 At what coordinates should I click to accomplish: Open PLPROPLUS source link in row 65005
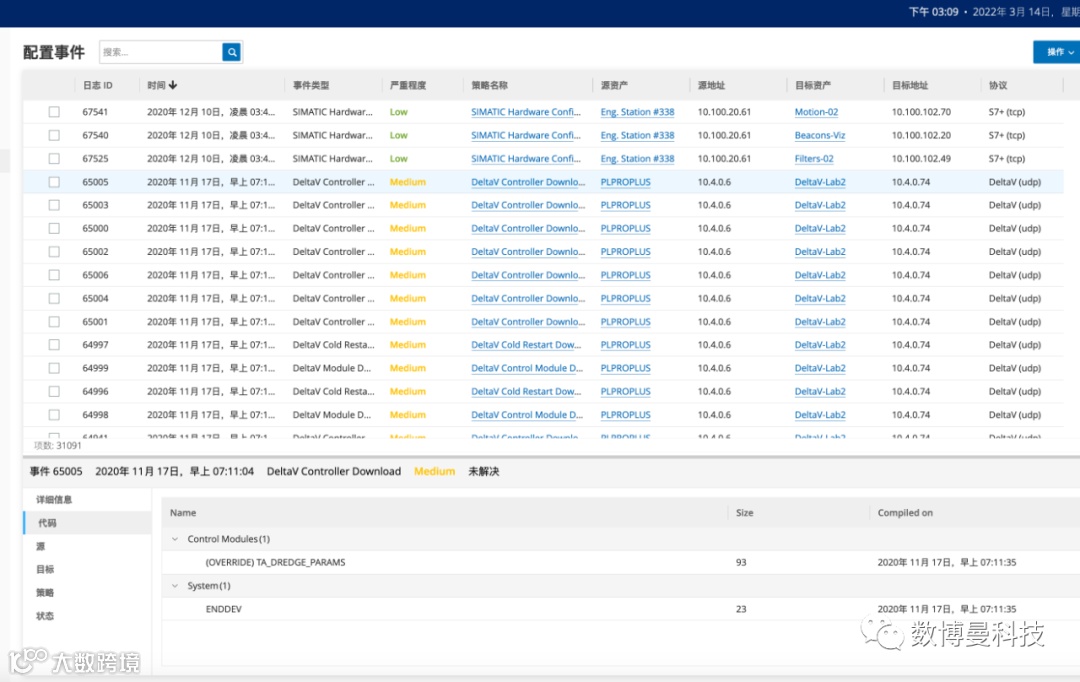tap(625, 182)
